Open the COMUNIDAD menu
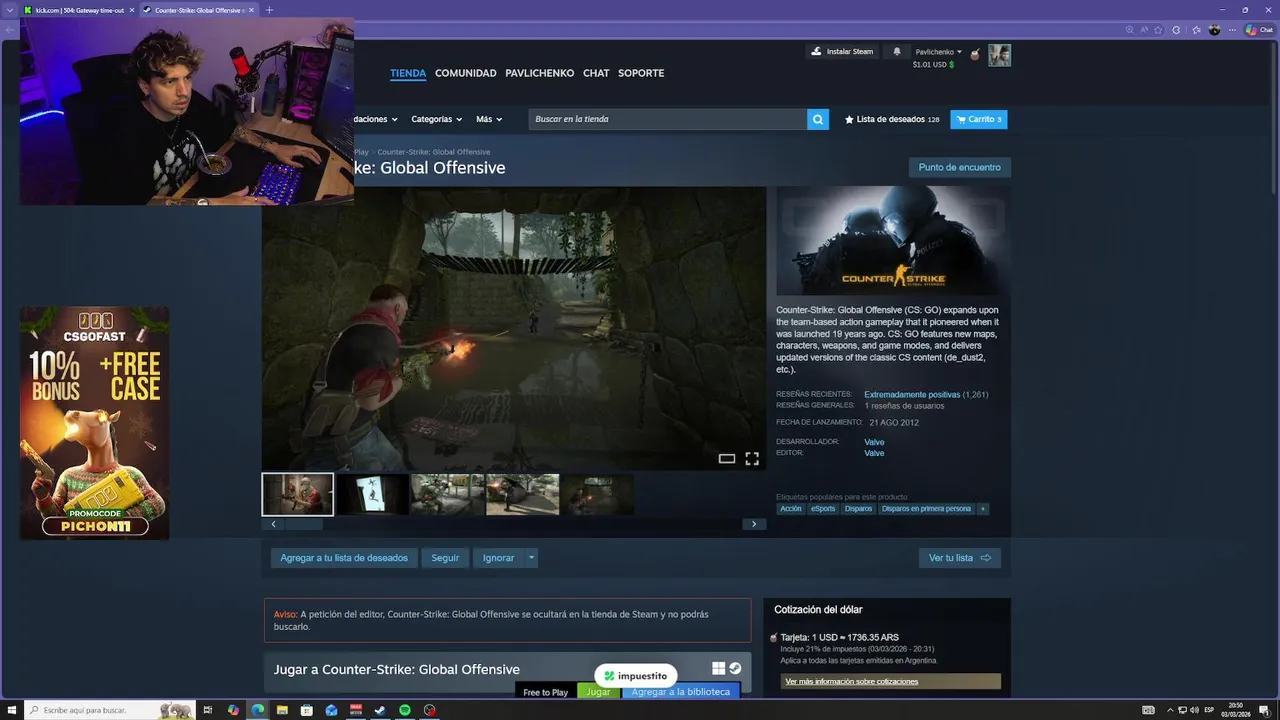 466,73
